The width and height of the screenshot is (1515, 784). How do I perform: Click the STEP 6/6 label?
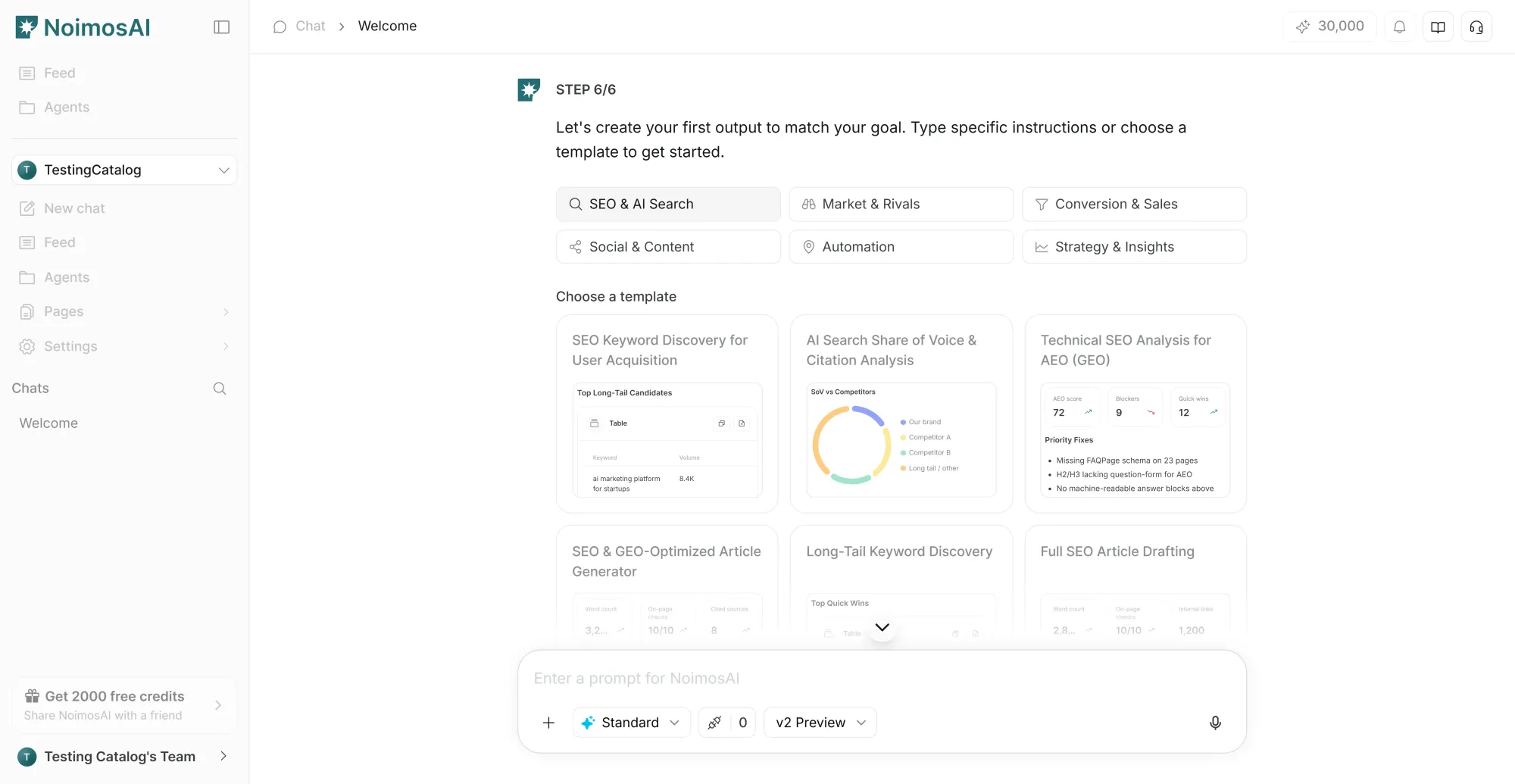pyautogui.click(x=586, y=89)
